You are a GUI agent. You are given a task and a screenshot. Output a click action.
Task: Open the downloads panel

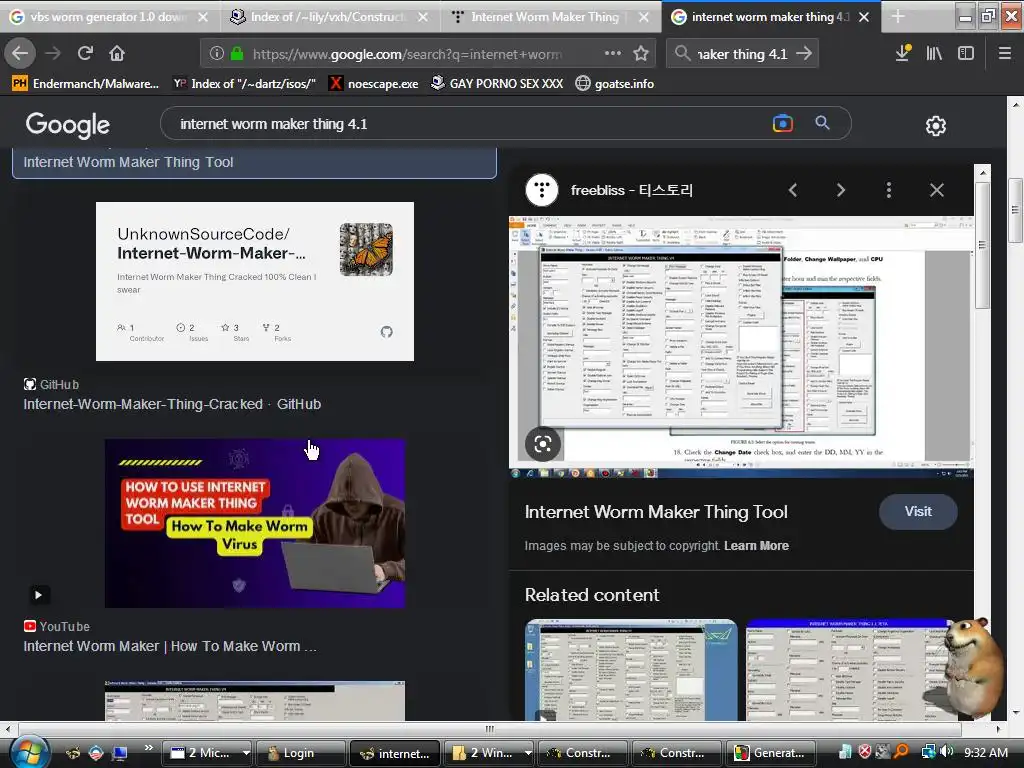(x=903, y=54)
